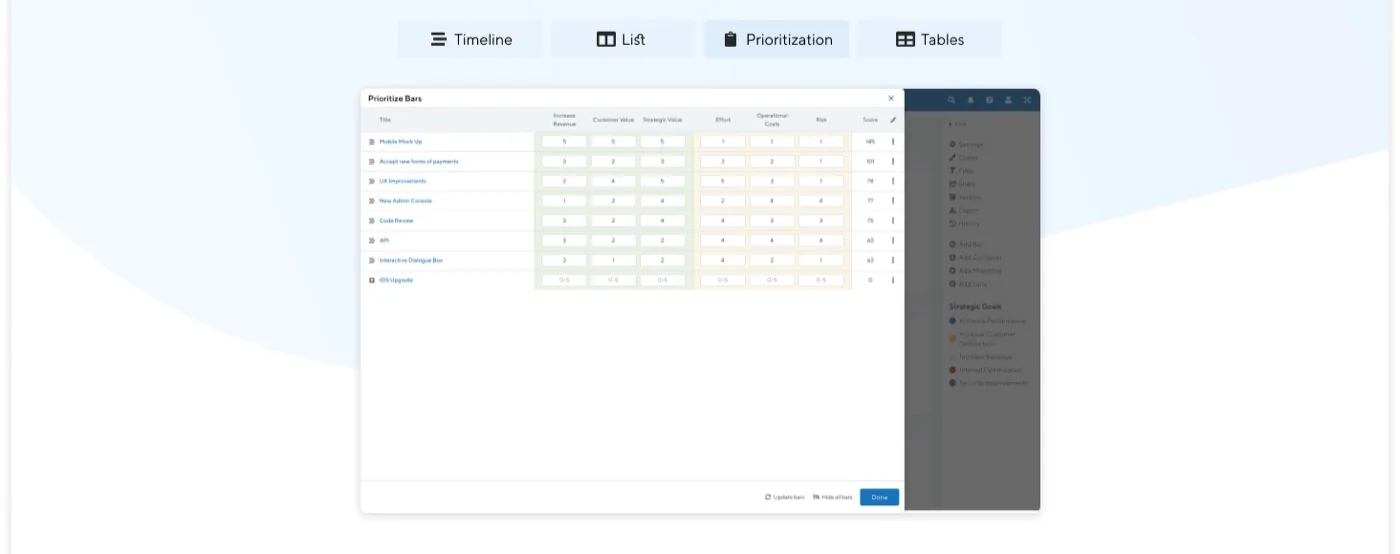Open Settings in background sidebar

coord(966,144)
